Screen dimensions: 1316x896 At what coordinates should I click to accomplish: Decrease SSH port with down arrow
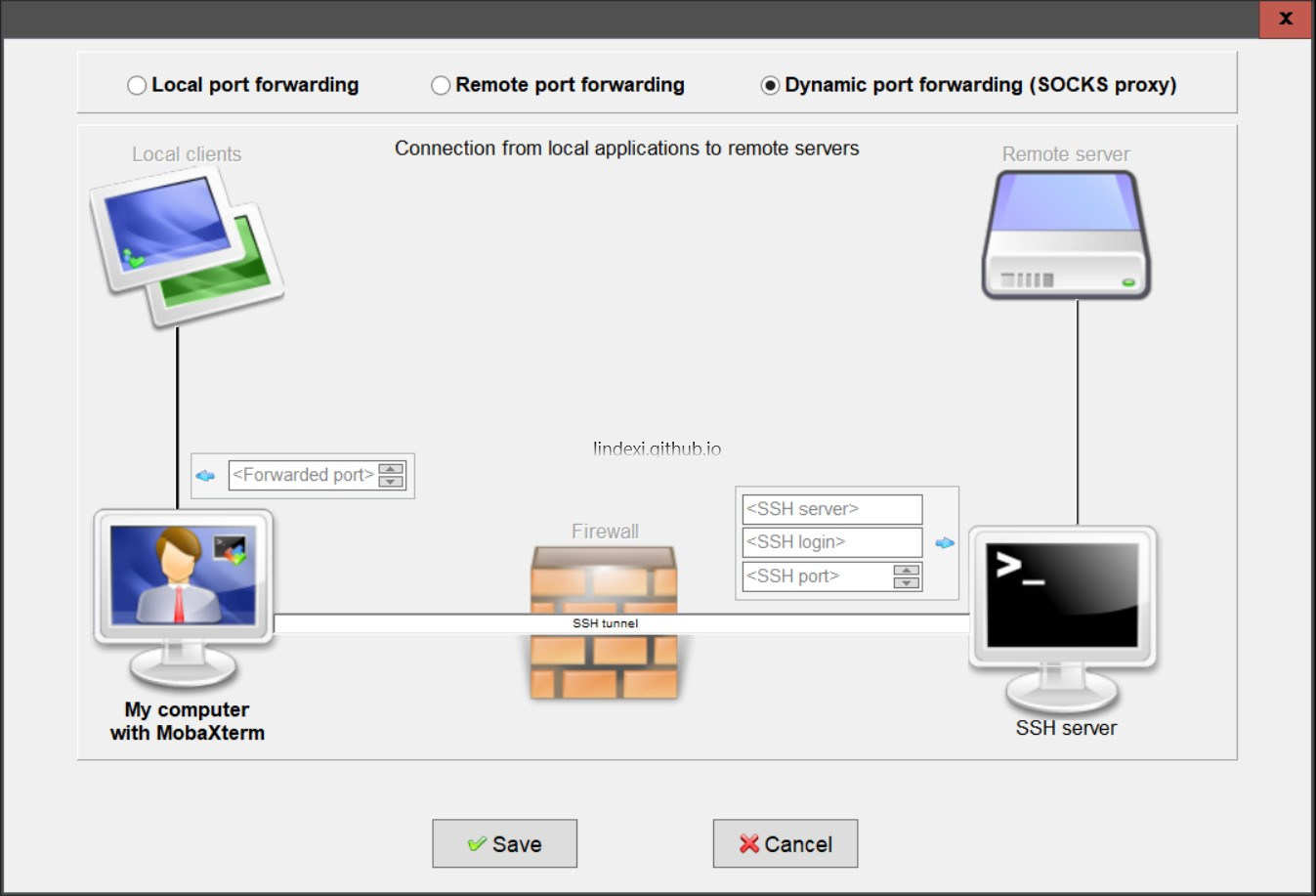[907, 583]
